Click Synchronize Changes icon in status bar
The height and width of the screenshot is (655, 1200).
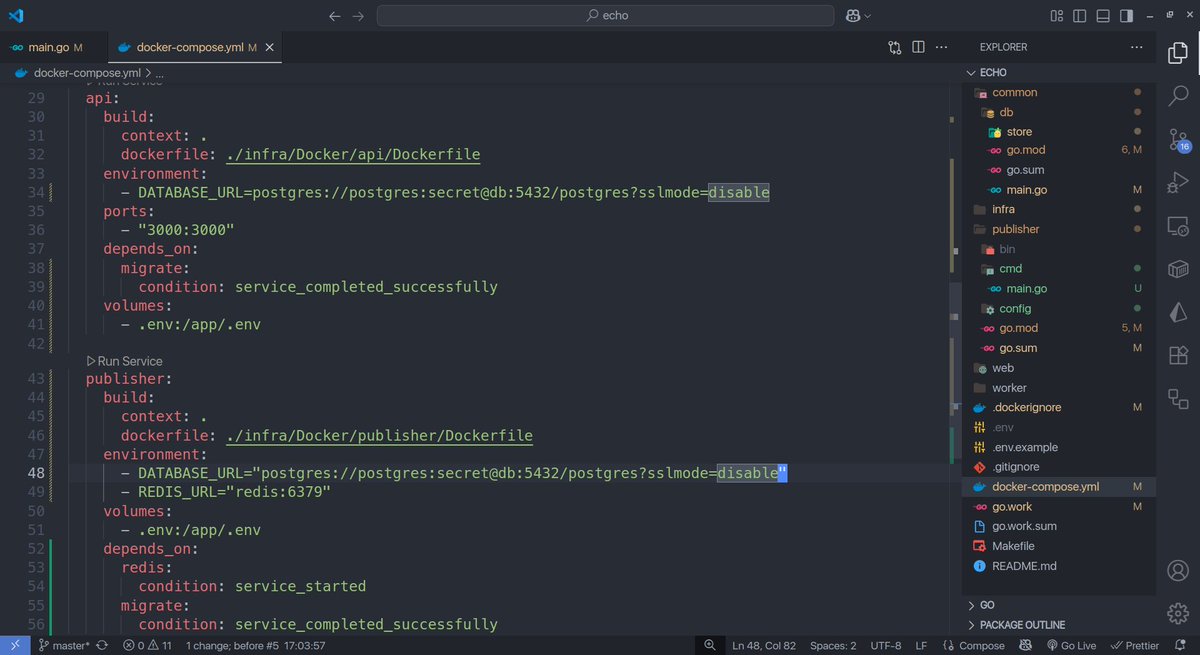click(102, 645)
